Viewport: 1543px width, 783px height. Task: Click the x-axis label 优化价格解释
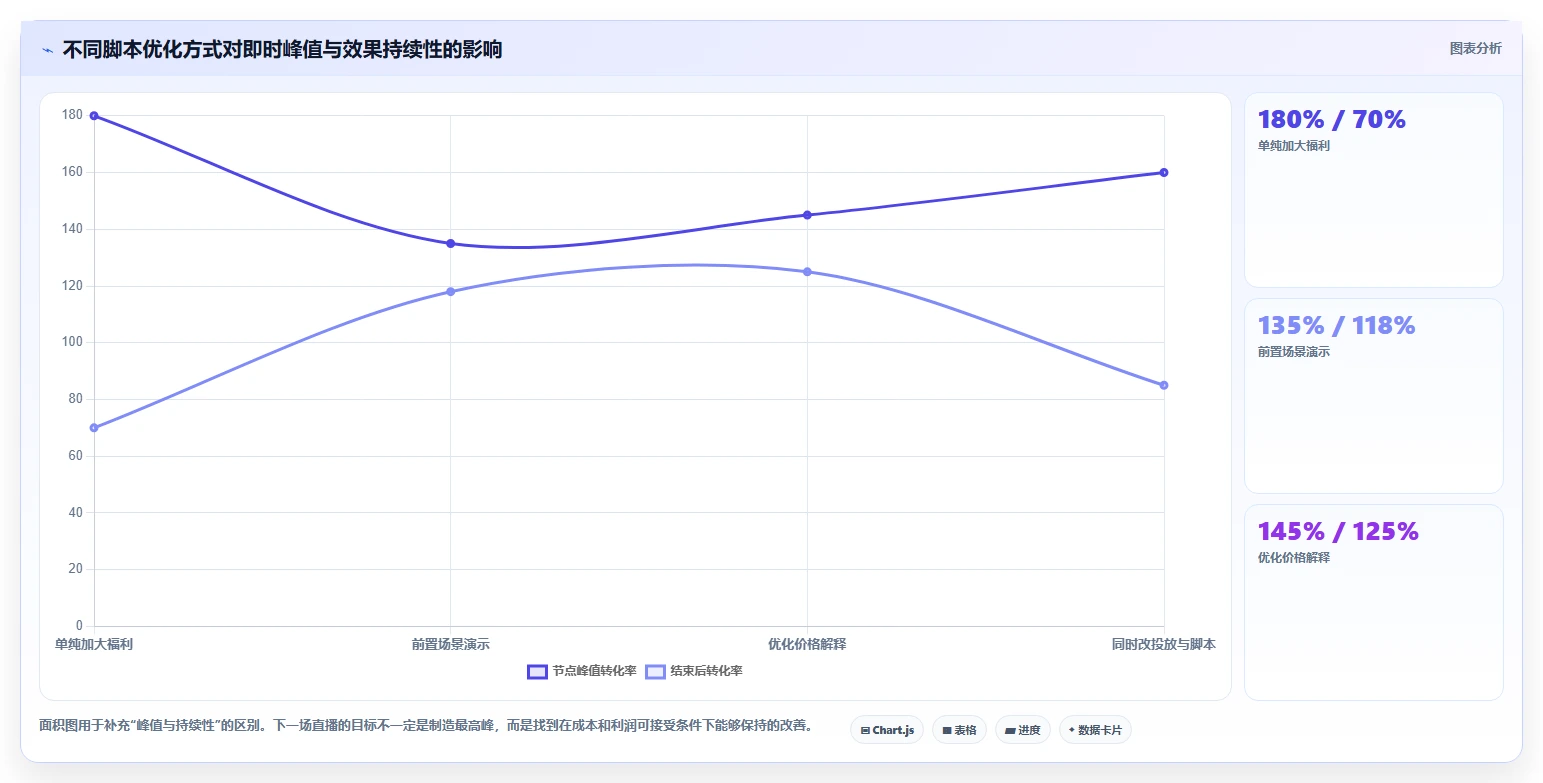tap(807, 644)
